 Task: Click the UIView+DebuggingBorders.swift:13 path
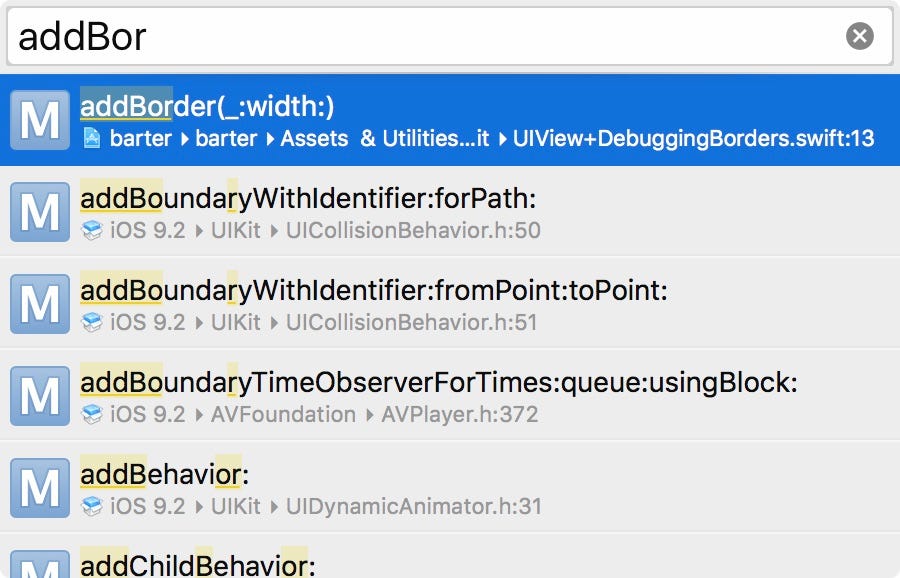tap(693, 138)
